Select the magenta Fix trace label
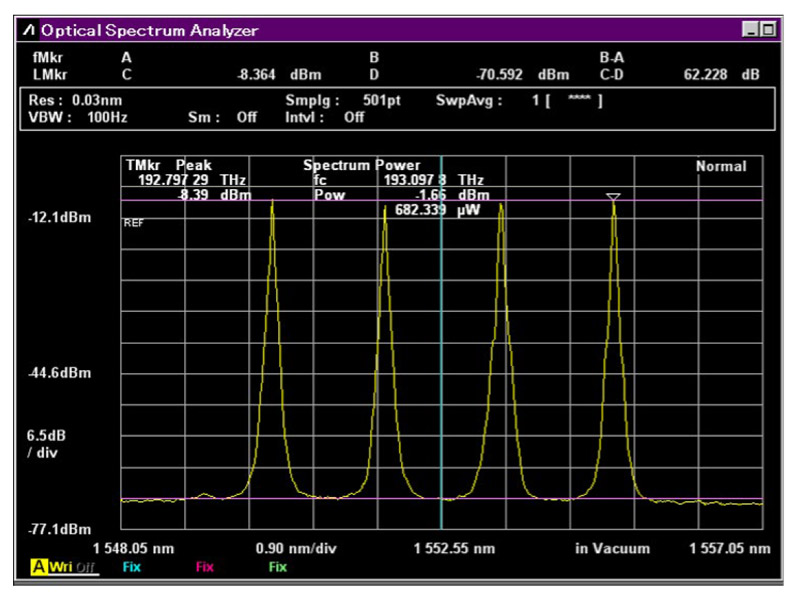Viewport: 800px width, 602px height. tap(205, 567)
